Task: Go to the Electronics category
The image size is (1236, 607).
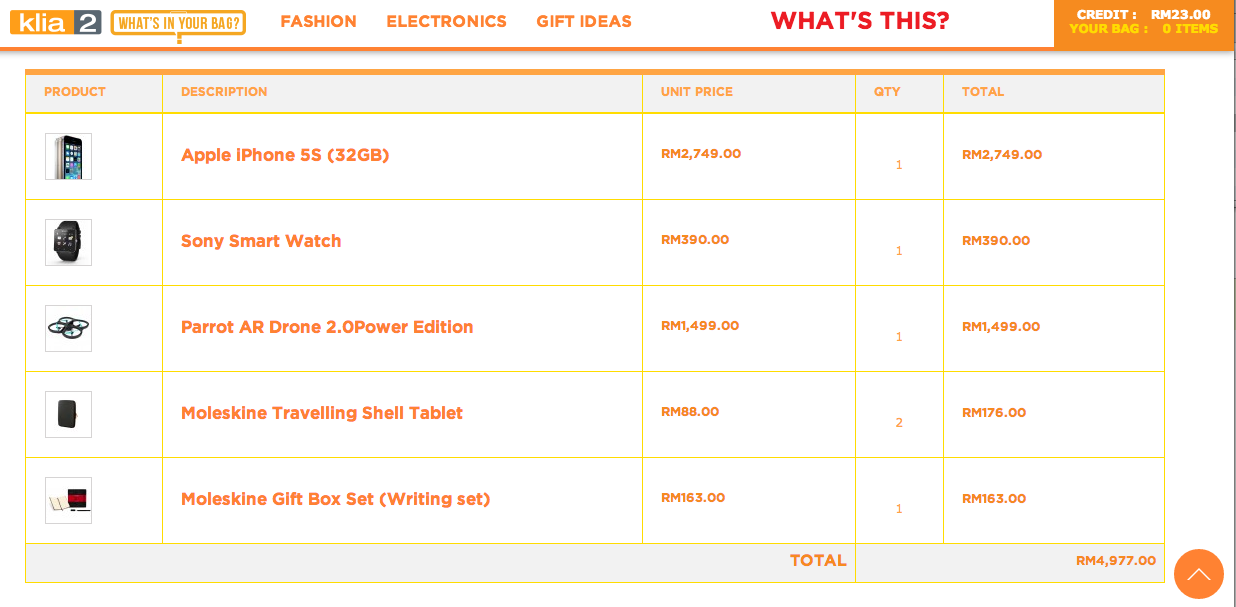Action: point(446,21)
